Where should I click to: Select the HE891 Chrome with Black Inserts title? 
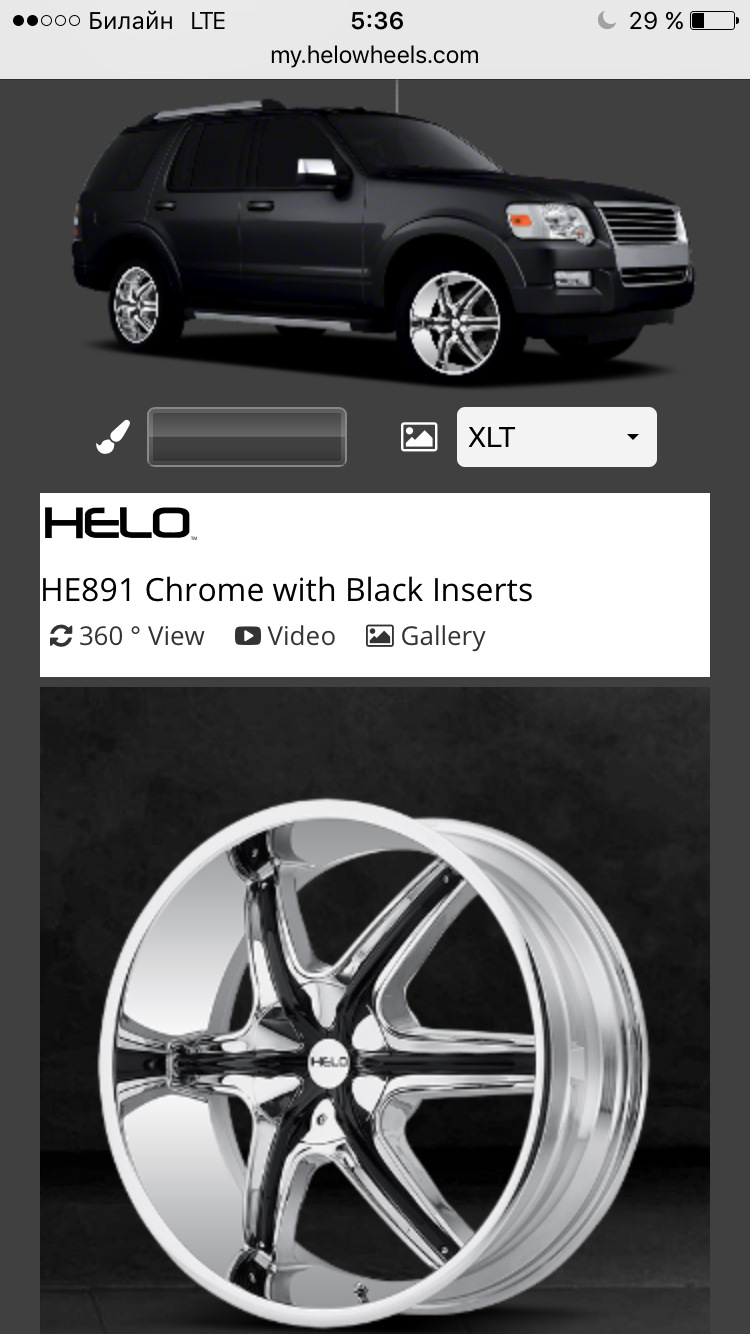[287, 590]
